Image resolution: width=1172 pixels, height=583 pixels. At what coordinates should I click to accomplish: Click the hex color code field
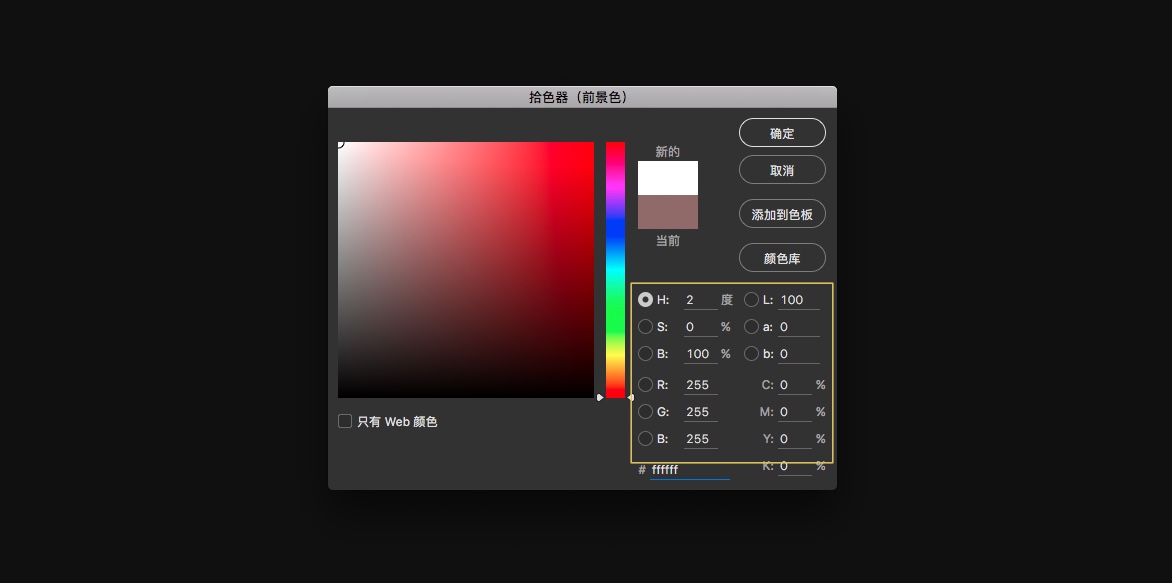click(x=689, y=470)
